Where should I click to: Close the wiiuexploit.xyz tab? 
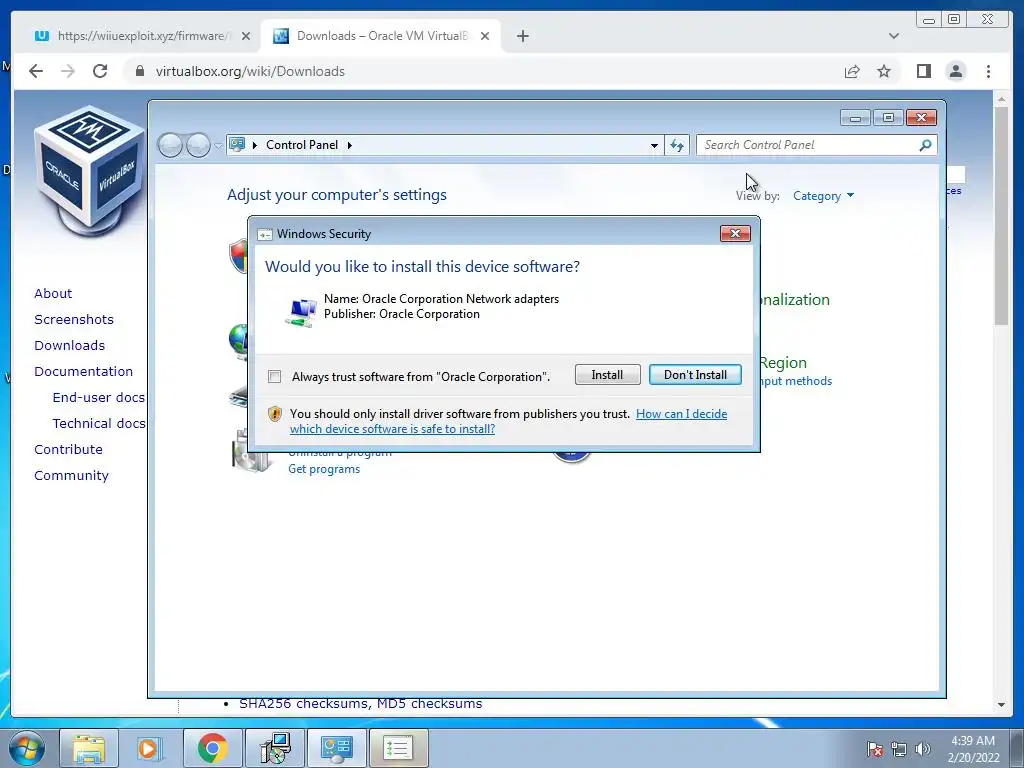246,36
